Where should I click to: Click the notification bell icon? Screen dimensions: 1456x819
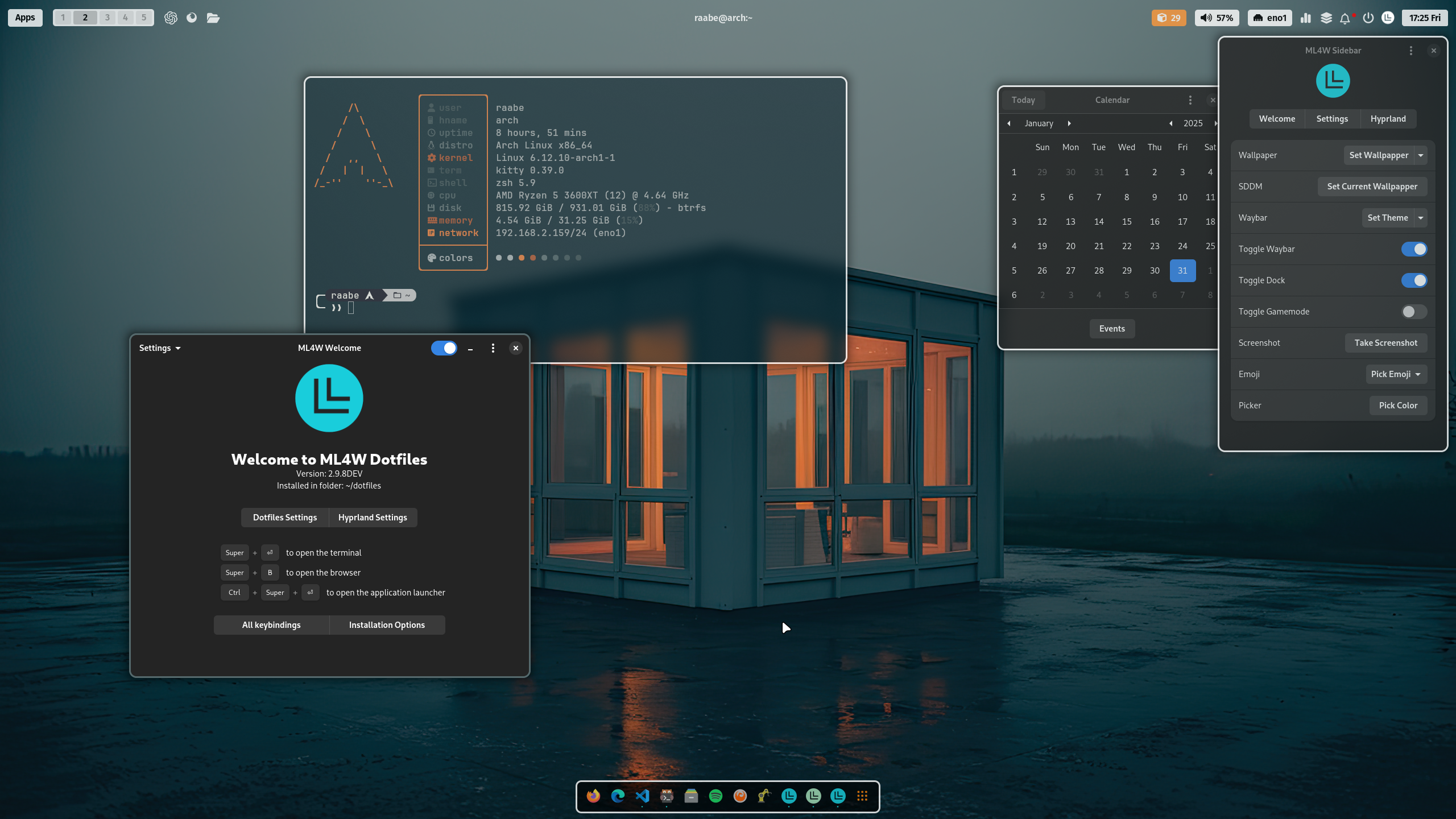[1345, 18]
